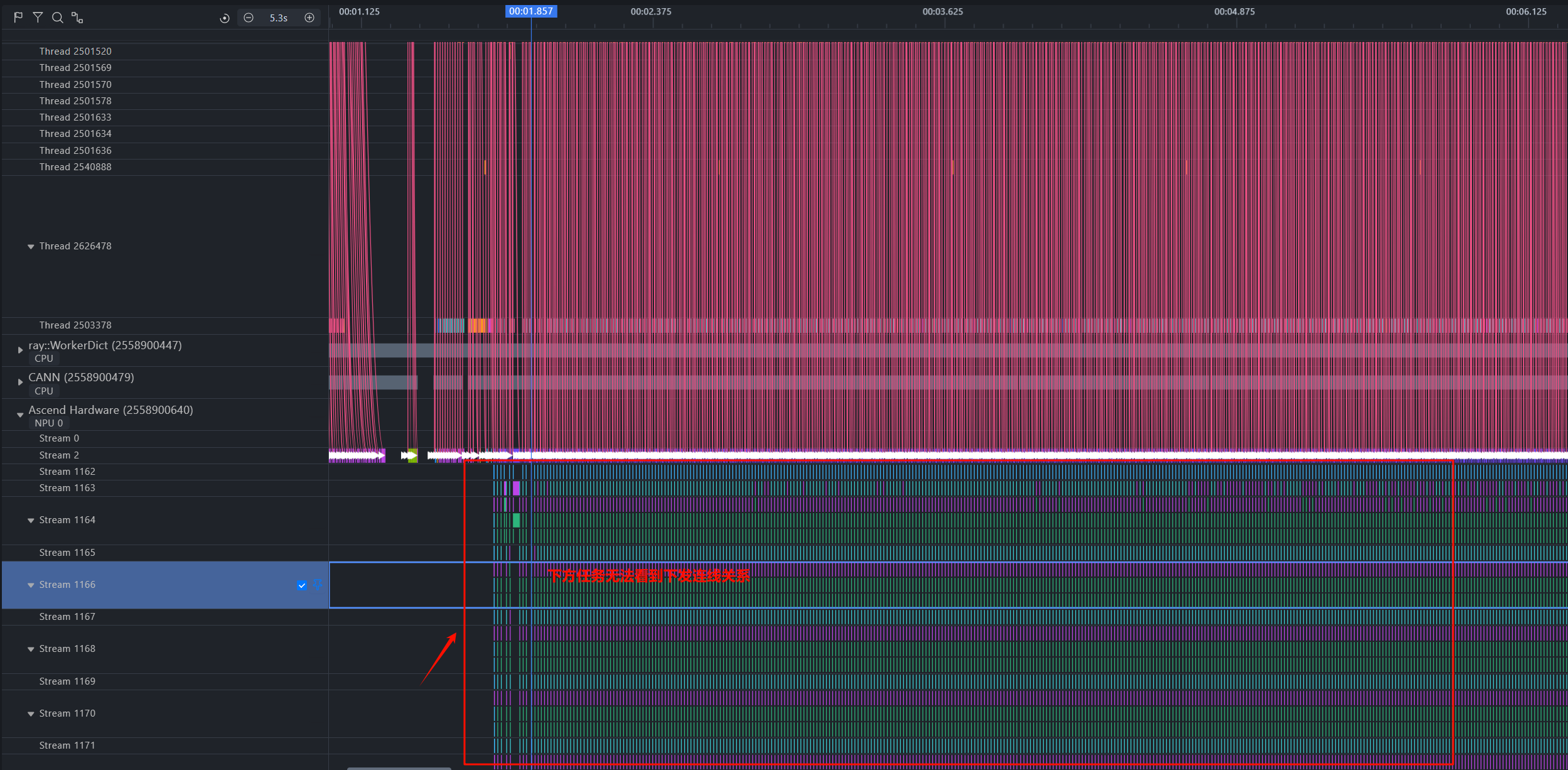This screenshot has height=770, width=1568.
Task: Click the 00:03.625 ruler time label
Action: (943, 12)
